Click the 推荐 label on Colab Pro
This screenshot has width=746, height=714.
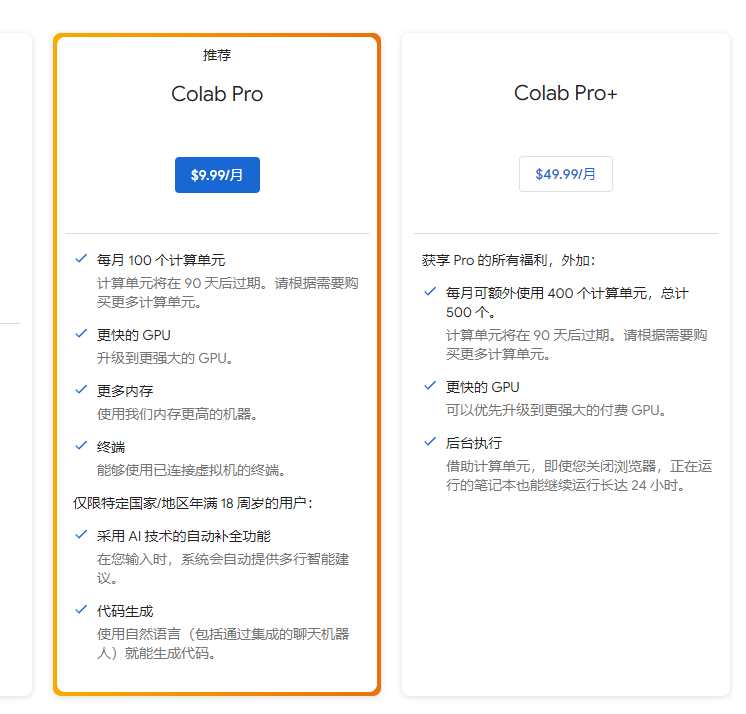click(217, 55)
